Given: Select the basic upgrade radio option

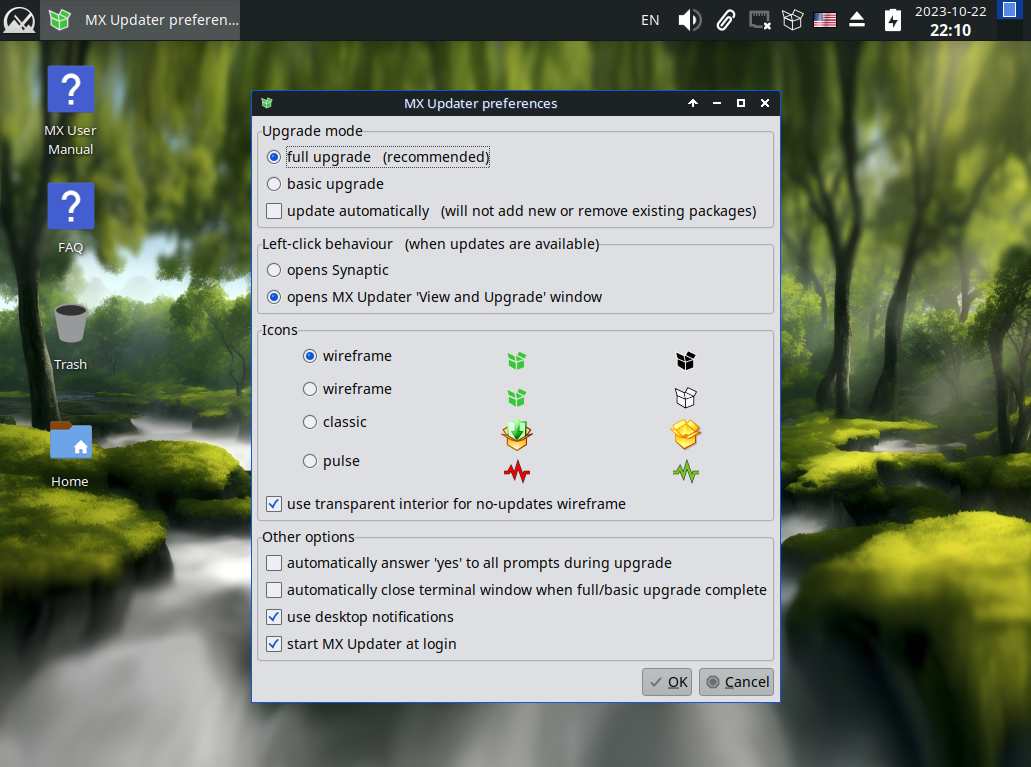Looking at the screenshot, I should [325, 184].
